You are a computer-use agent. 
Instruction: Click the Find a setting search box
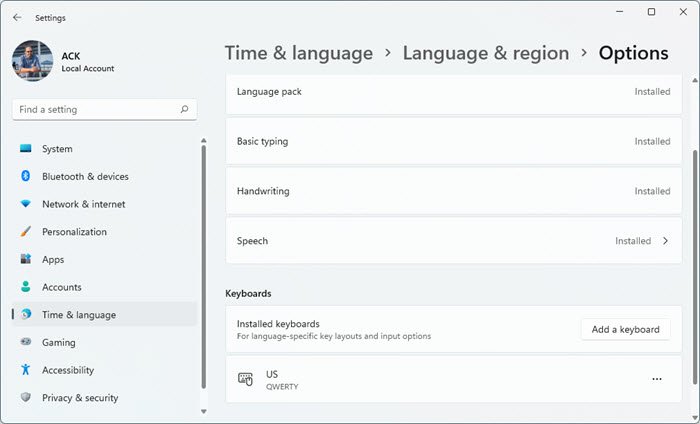coord(104,109)
